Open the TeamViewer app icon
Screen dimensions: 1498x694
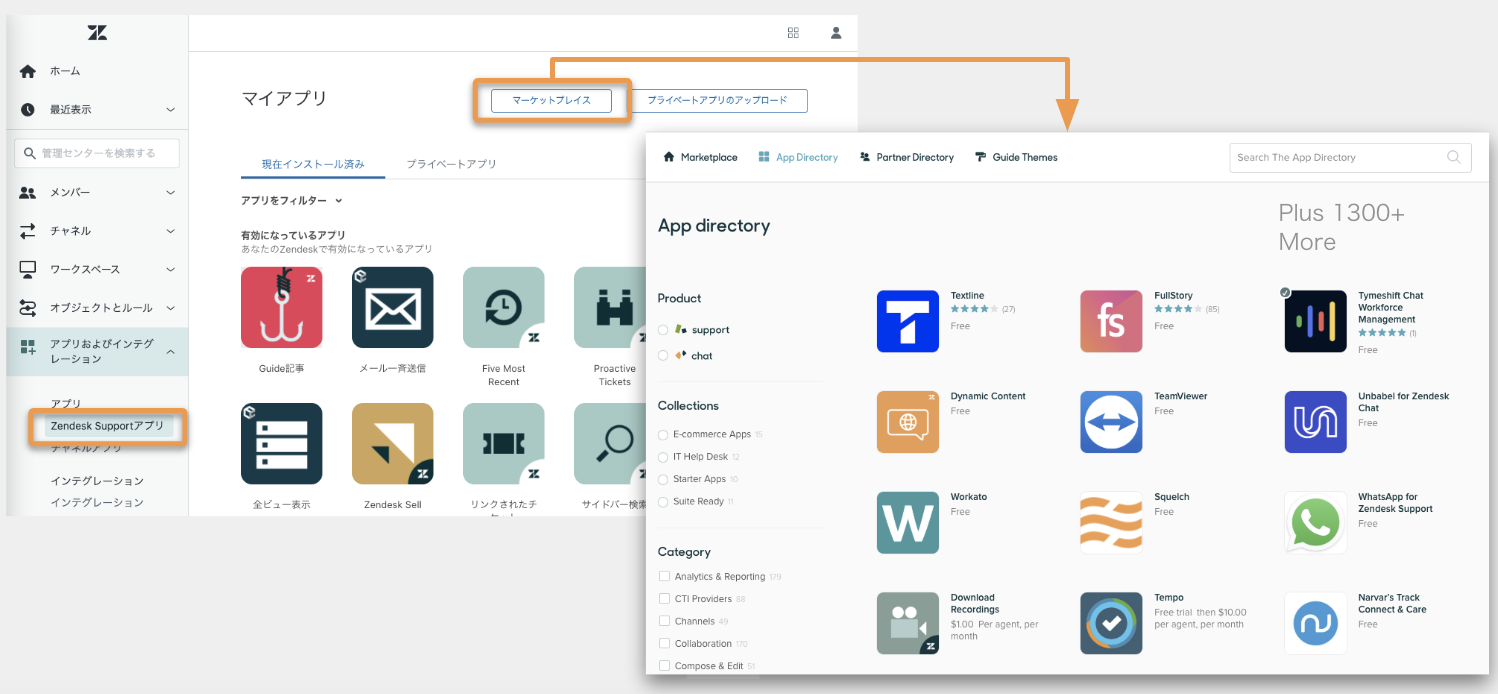(x=1110, y=422)
